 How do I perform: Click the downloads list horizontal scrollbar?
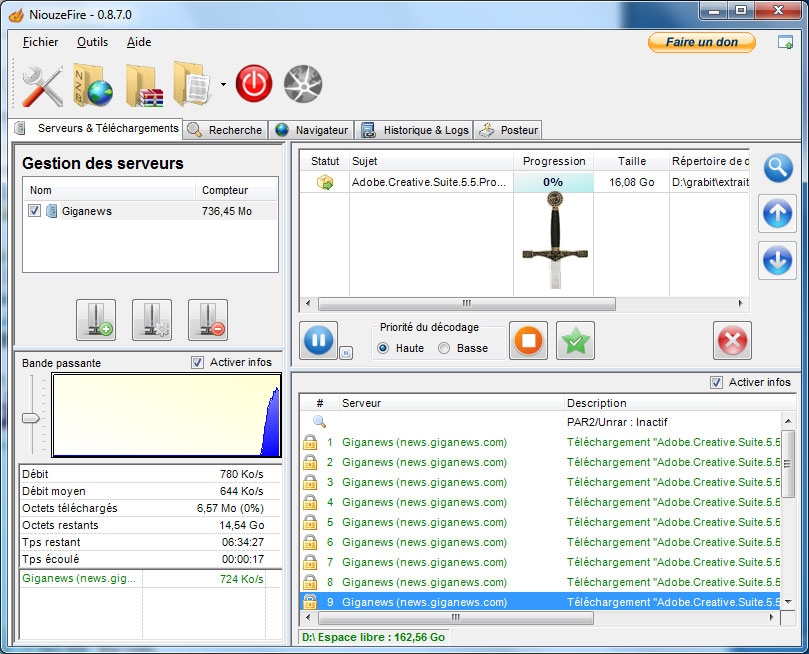(466, 303)
